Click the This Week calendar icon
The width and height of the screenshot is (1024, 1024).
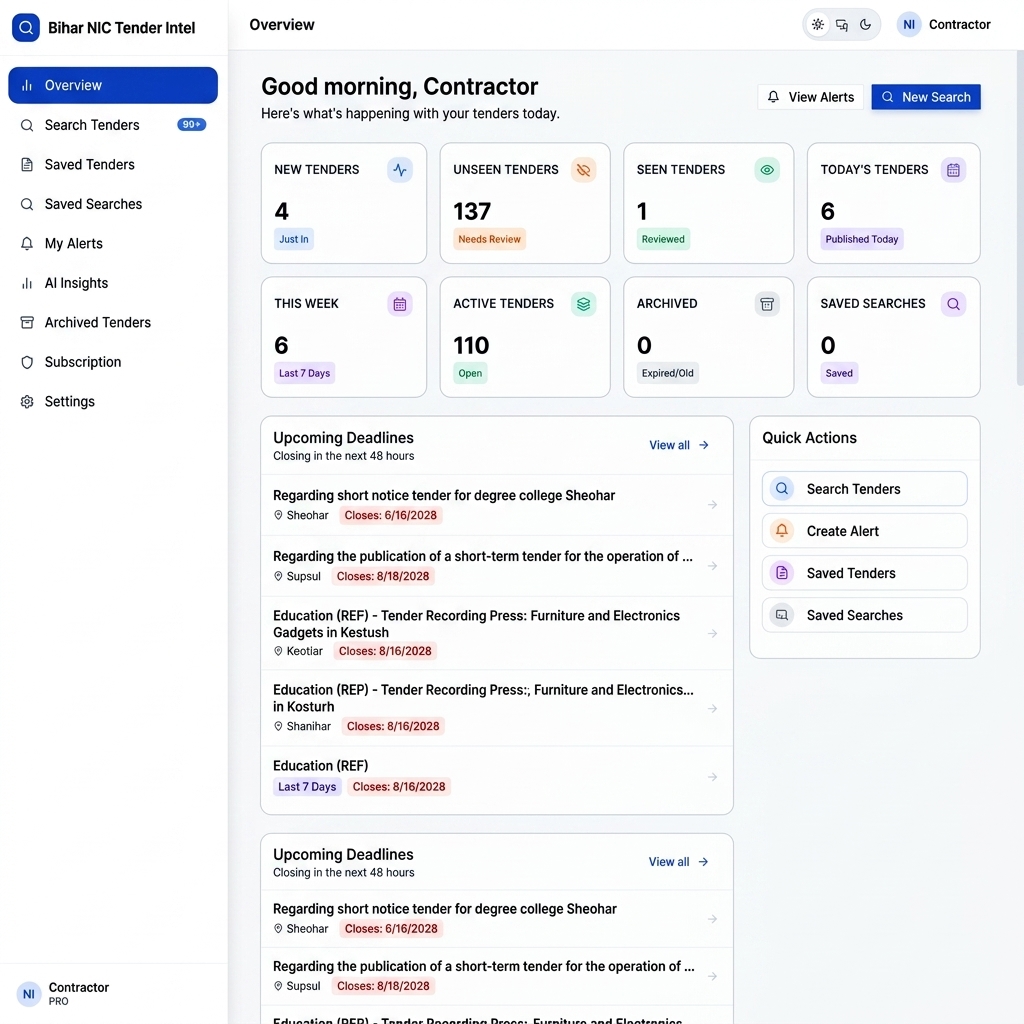click(x=400, y=304)
